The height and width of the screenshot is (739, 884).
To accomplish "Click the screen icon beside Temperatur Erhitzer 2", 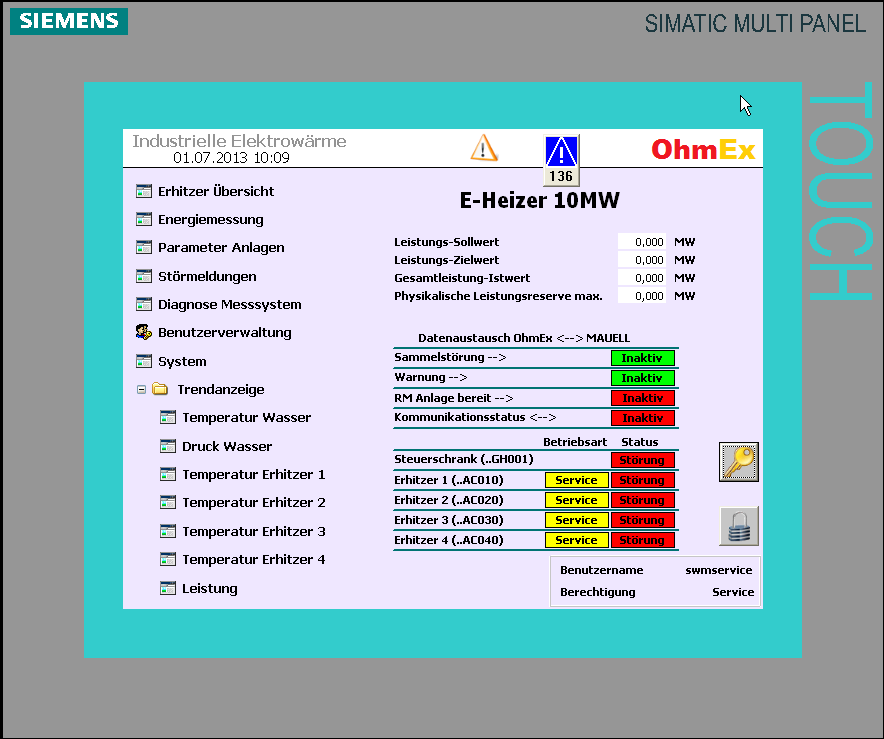I will (x=168, y=502).
